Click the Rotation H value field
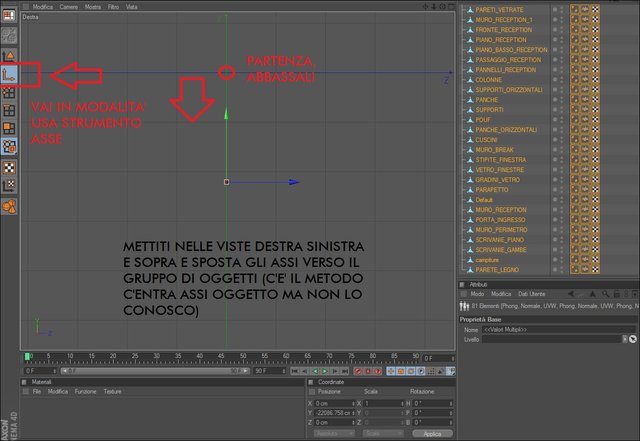640x441 pixels. [433, 403]
